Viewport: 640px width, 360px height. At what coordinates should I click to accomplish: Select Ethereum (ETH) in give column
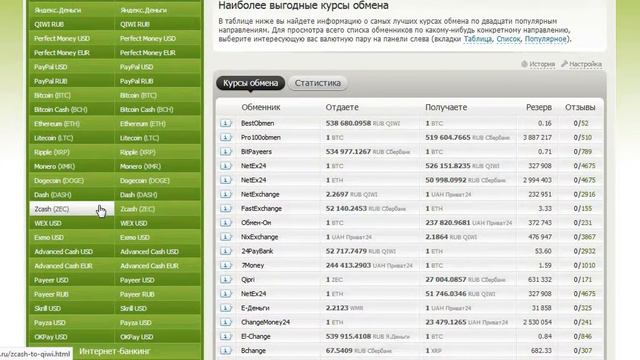[72, 124]
